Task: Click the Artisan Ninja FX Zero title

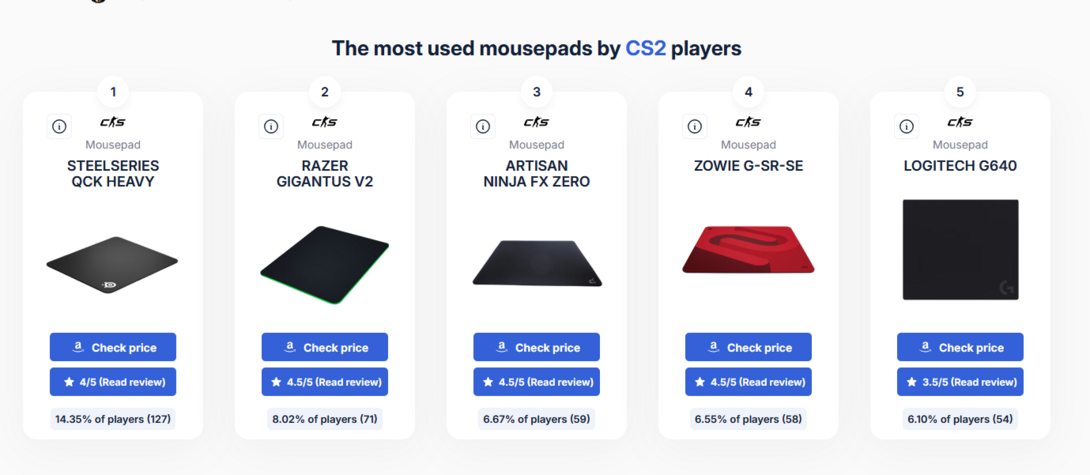Action: (x=537, y=173)
